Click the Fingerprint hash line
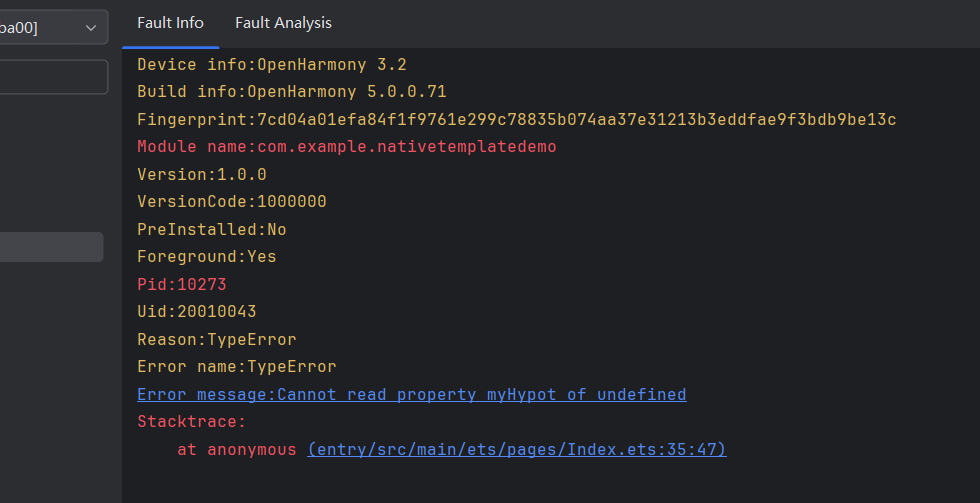Image resolution: width=980 pixels, height=503 pixels. click(x=516, y=120)
